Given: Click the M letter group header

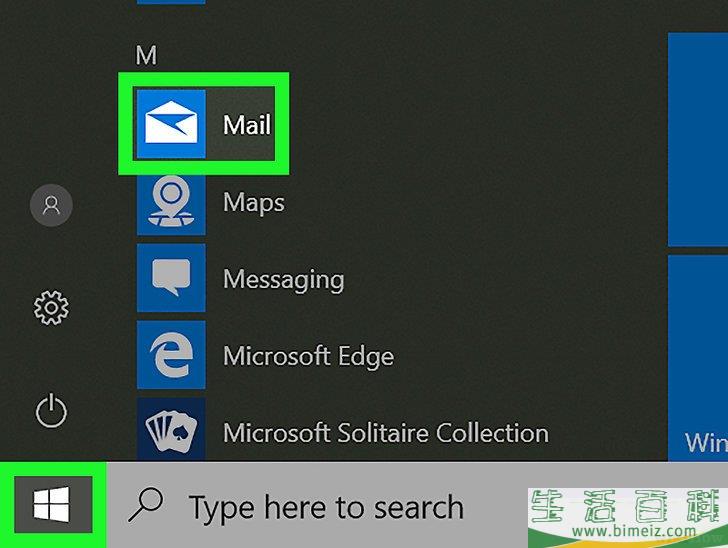Looking at the screenshot, I should [146, 56].
